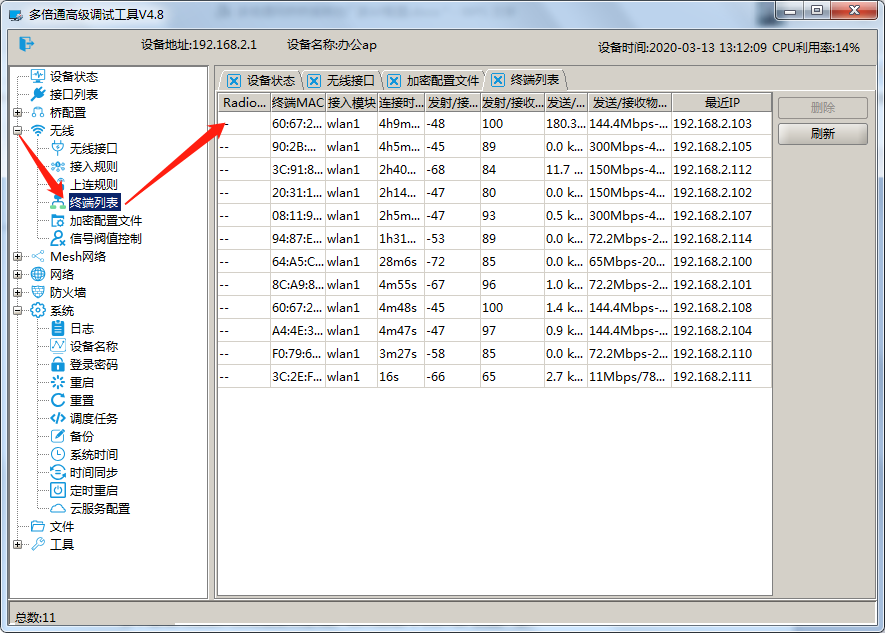Close the 设备状态 tab via its X icon
Screen dimensions: 885x633
tap(234, 81)
